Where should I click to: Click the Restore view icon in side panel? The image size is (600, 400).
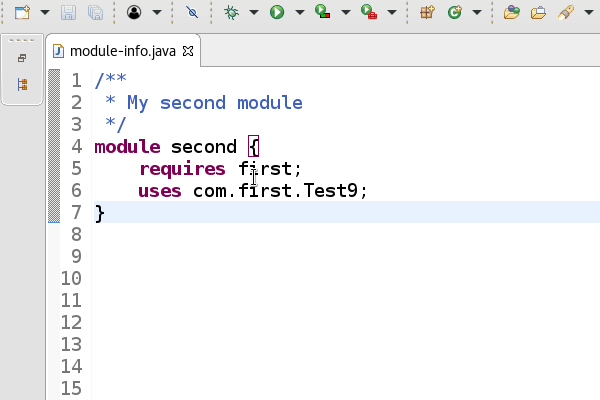tap(22, 58)
